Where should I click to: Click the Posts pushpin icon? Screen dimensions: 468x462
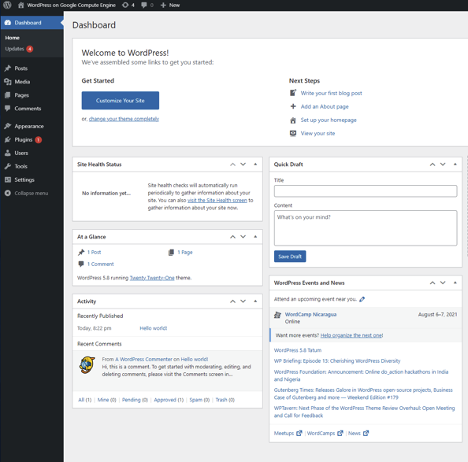coord(8,68)
